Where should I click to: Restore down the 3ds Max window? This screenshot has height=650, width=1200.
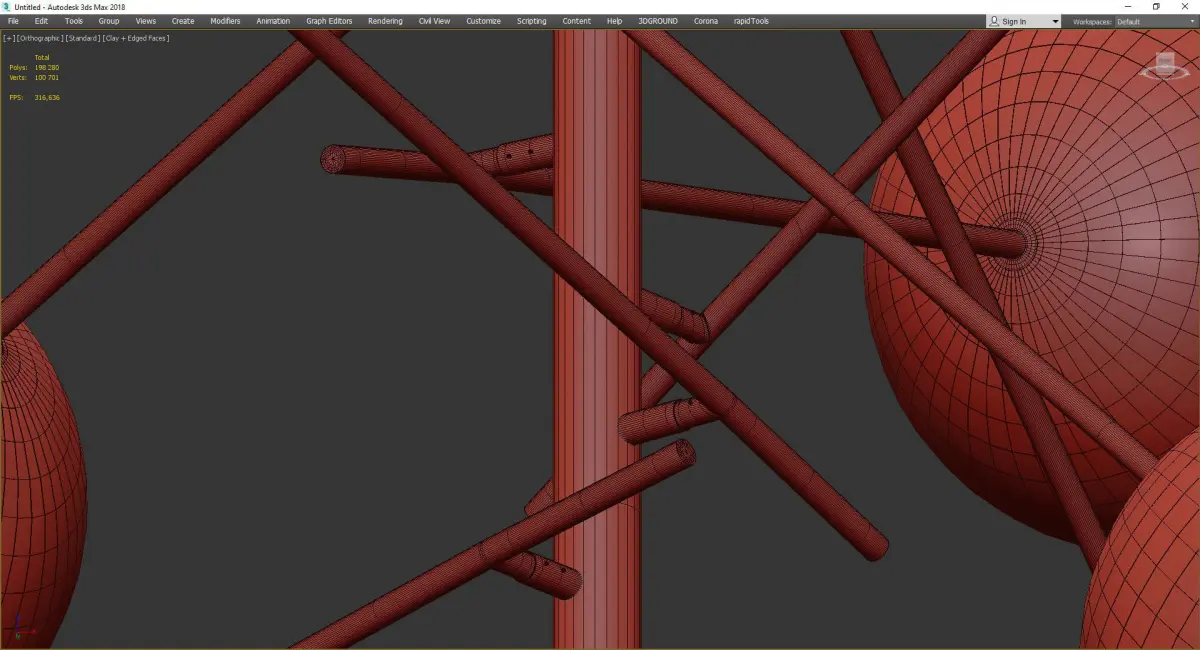pos(1156,7)
